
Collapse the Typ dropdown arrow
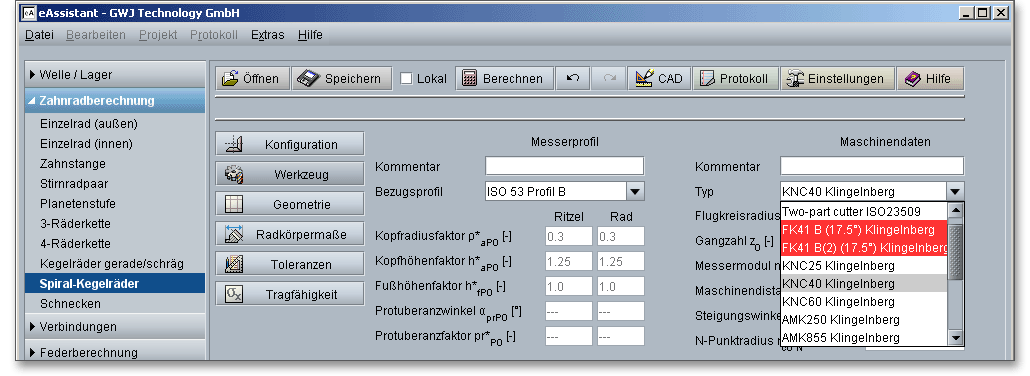955,192
